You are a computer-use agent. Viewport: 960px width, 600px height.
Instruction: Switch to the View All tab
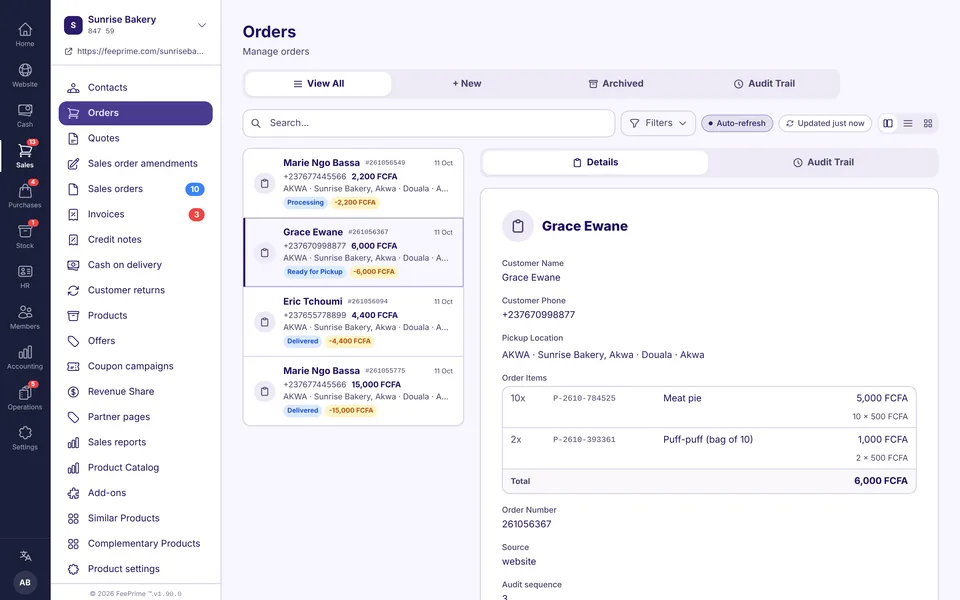click(318, 84)
